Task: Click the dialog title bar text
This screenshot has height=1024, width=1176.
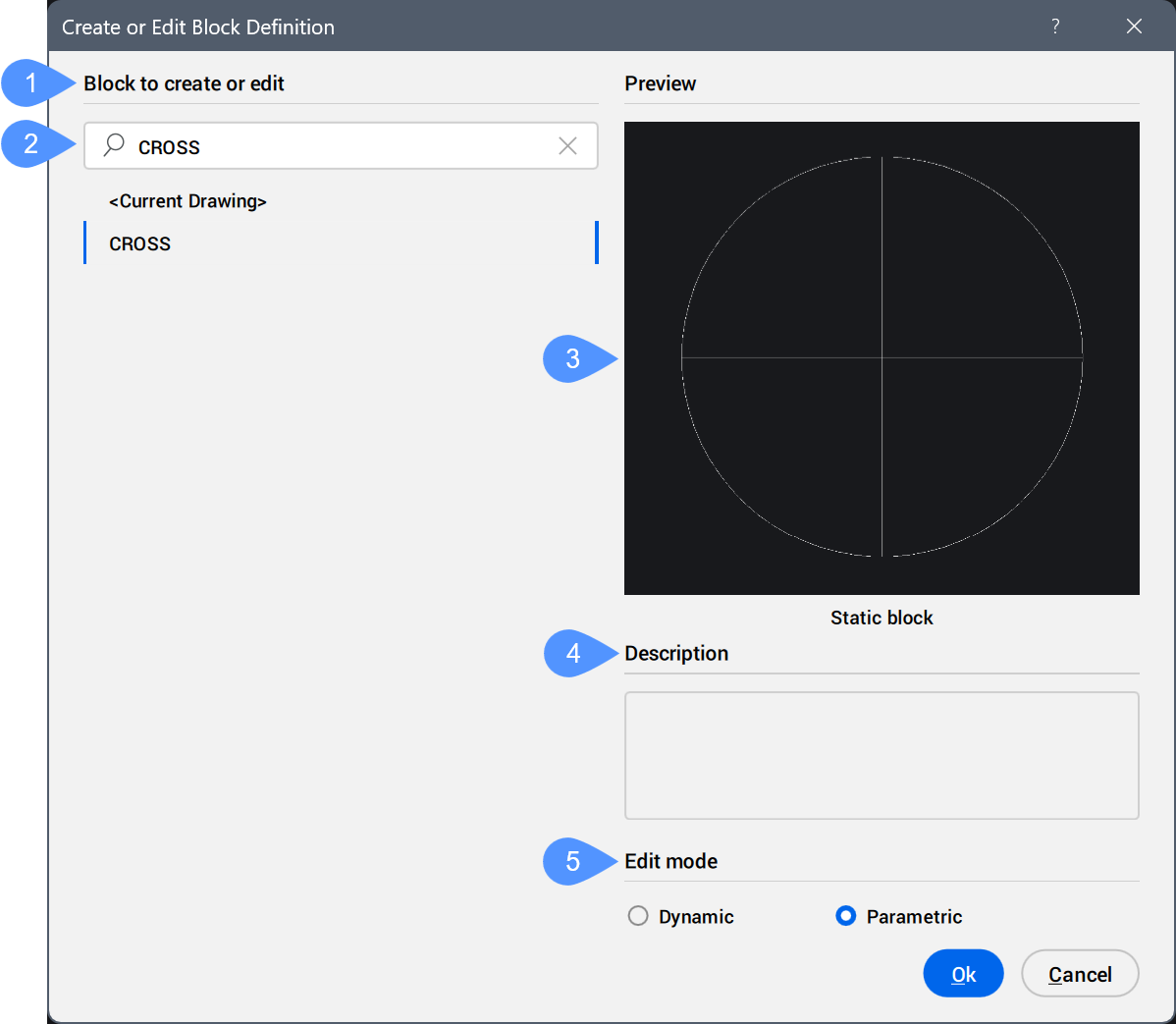Action: (198, 27)
